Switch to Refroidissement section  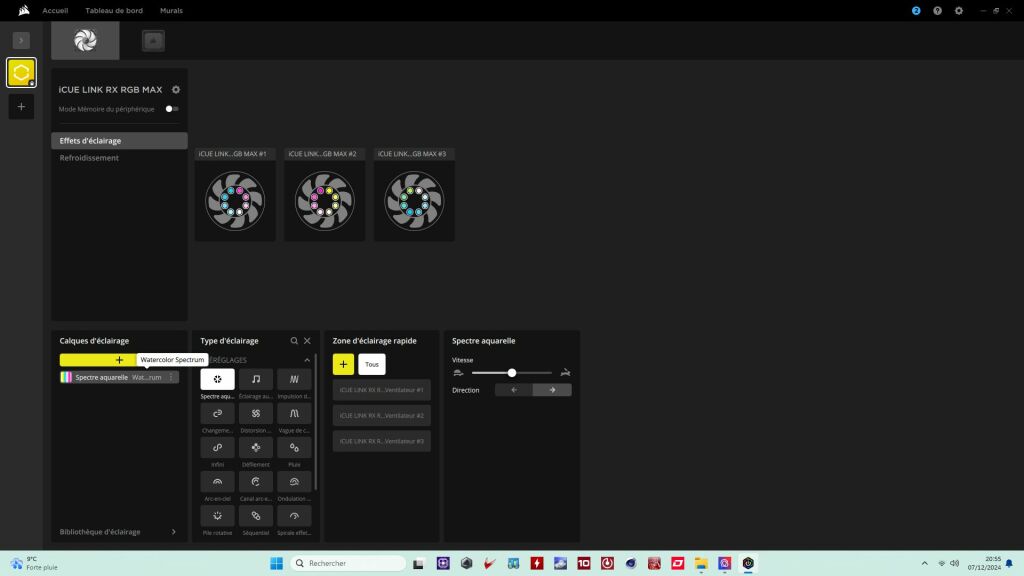pyautogui.click(x=89, y=158)
